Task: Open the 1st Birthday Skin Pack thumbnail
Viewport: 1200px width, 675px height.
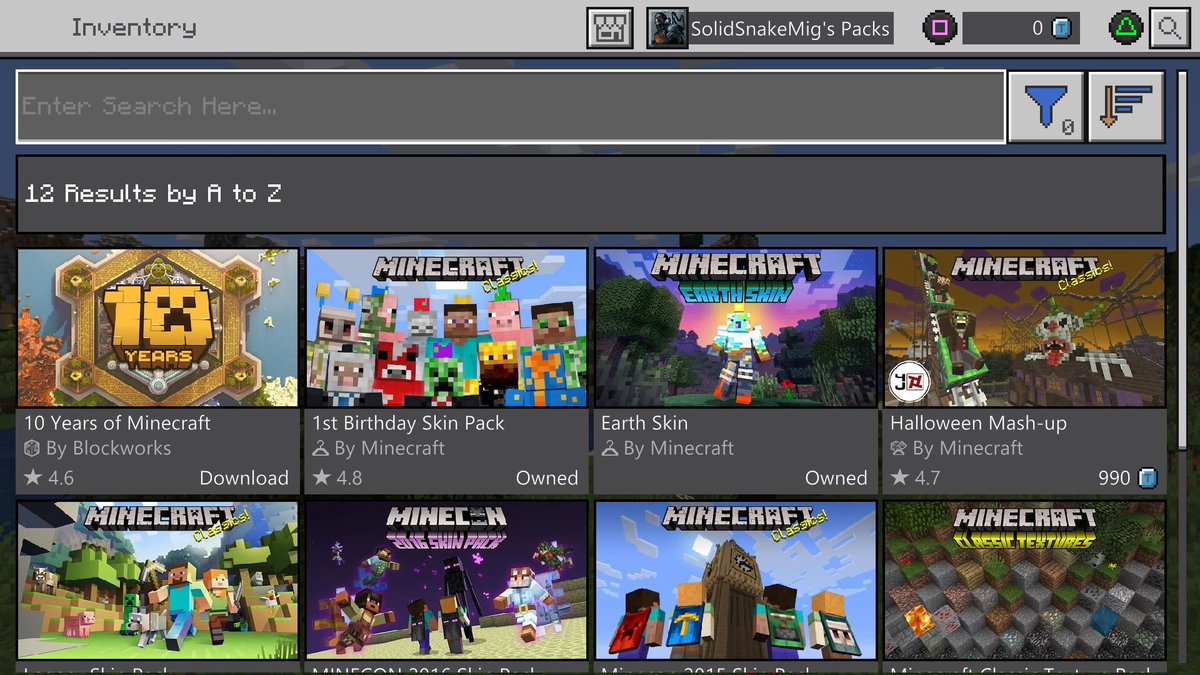Action: (x=447, y=328)
